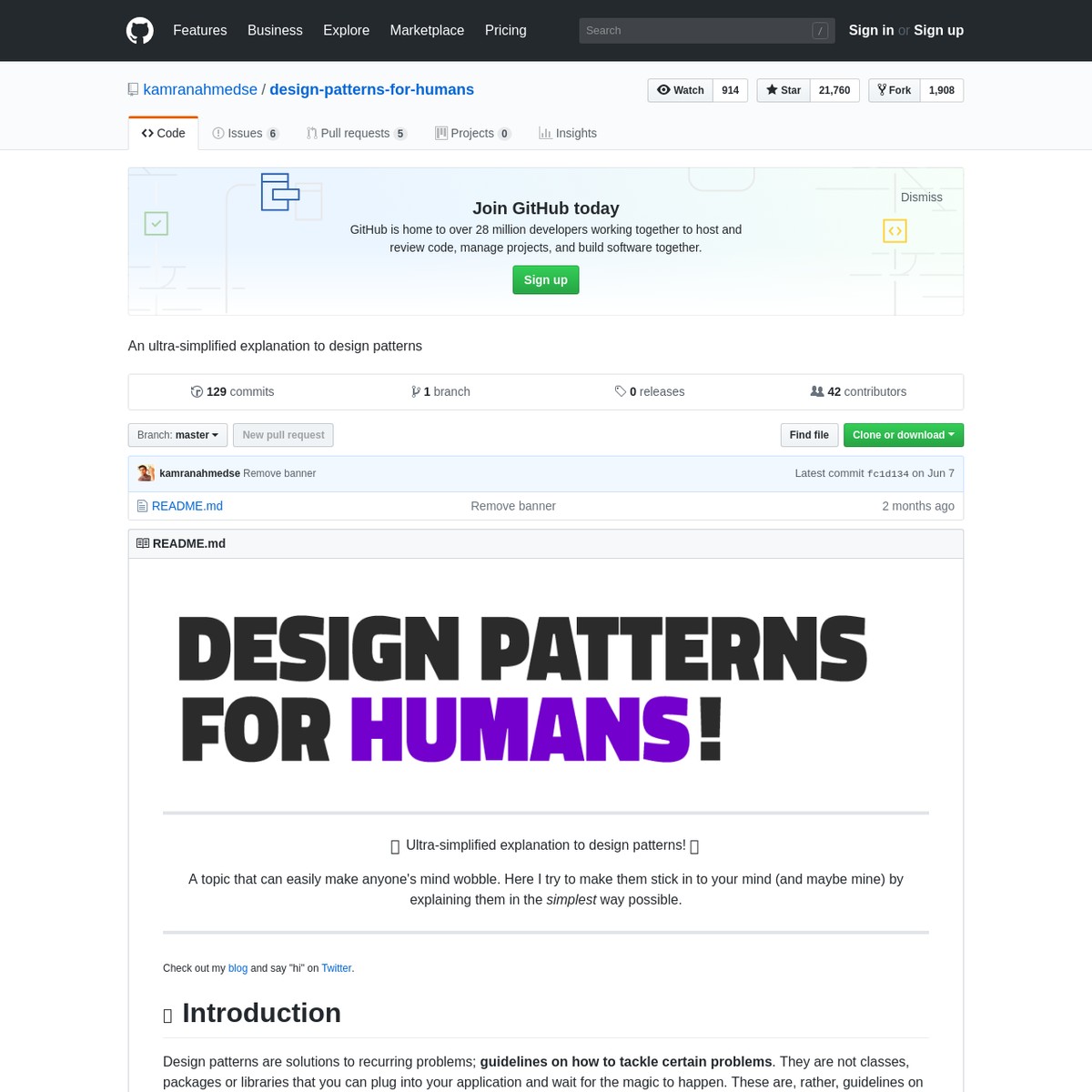Click the '2 months ago' timestamp

pos(918,506)
